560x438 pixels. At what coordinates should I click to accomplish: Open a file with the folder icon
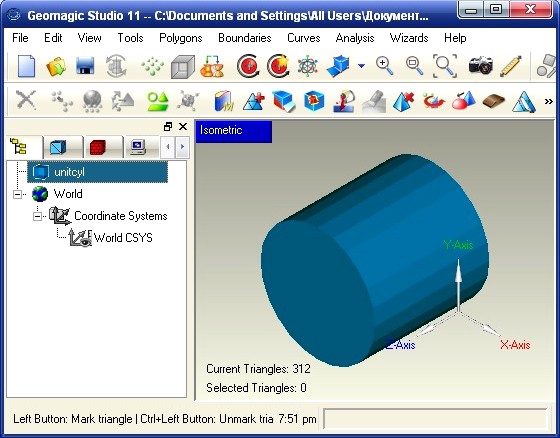click(x=56, y=66)
